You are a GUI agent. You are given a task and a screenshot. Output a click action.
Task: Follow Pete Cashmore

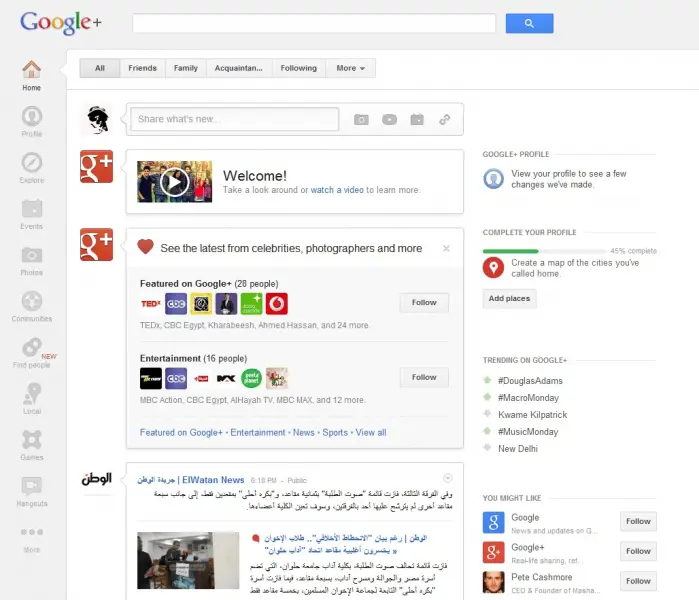638,581
